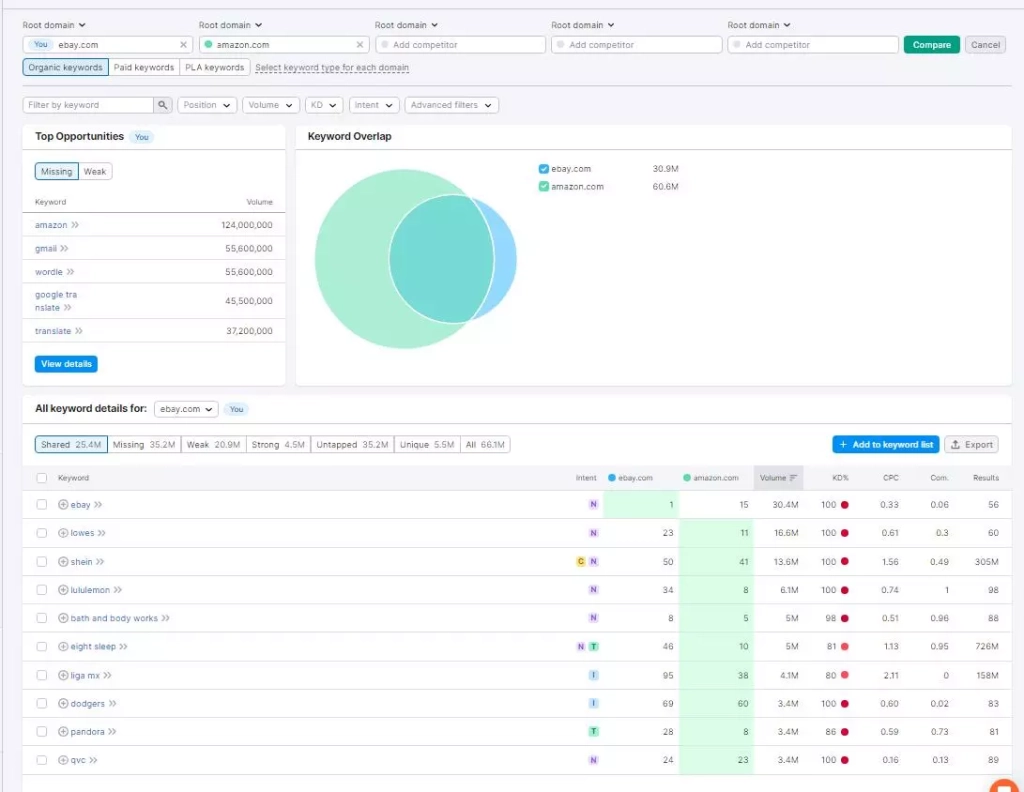Image resolution: width=1024 pixels, height=792 pixels.
Task: Click the first Add competitor field
Action: [460, 45]
